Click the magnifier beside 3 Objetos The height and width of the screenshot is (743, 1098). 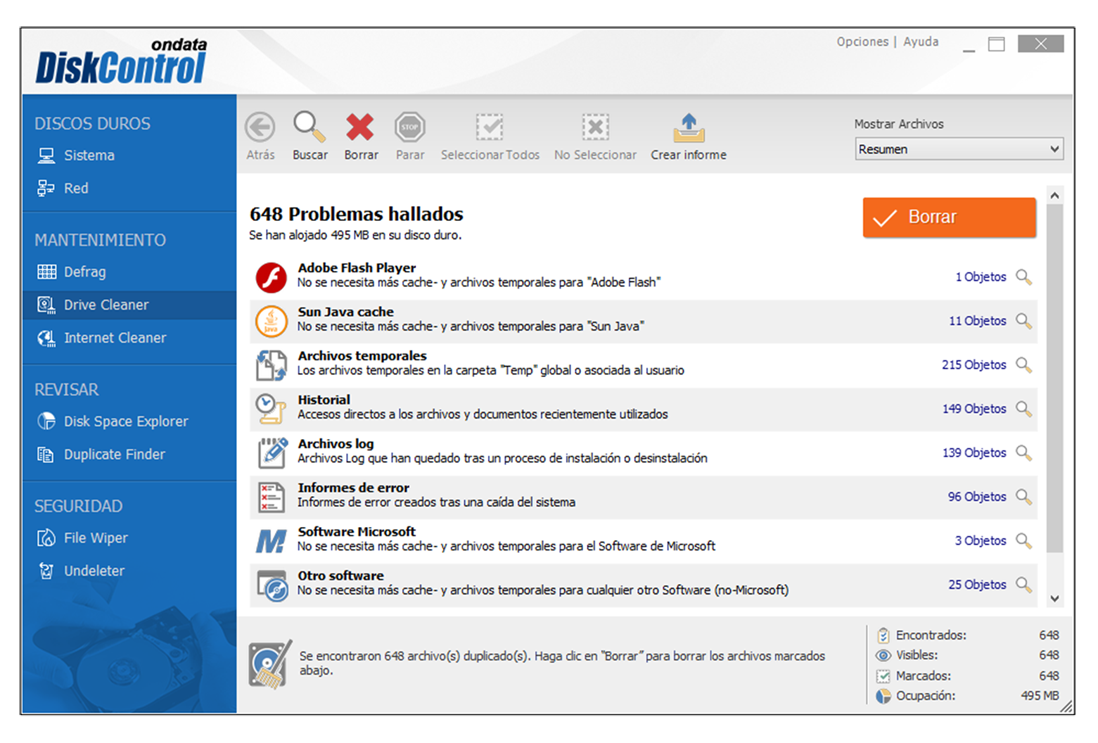click(x=1024, y=541)
